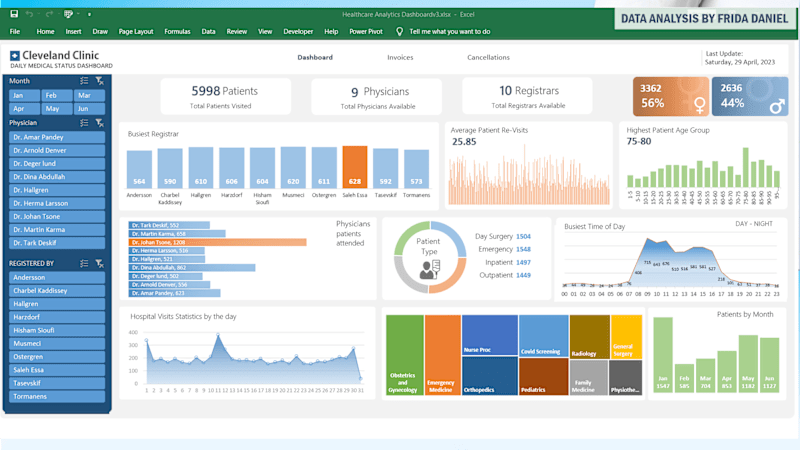The width and height of the screenshot is (800, 450).
Task: Click the Cleveland Clinic logo icon
Action: click(15, 56)
